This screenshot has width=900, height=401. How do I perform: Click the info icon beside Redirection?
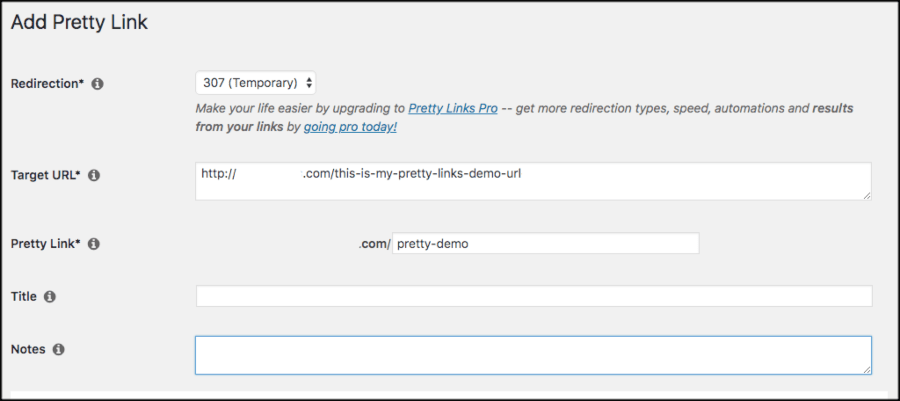coord(98,84)
